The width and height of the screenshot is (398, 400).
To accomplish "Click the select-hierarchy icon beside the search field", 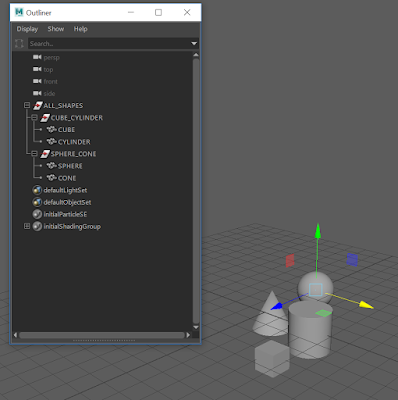I will [19, 43].
